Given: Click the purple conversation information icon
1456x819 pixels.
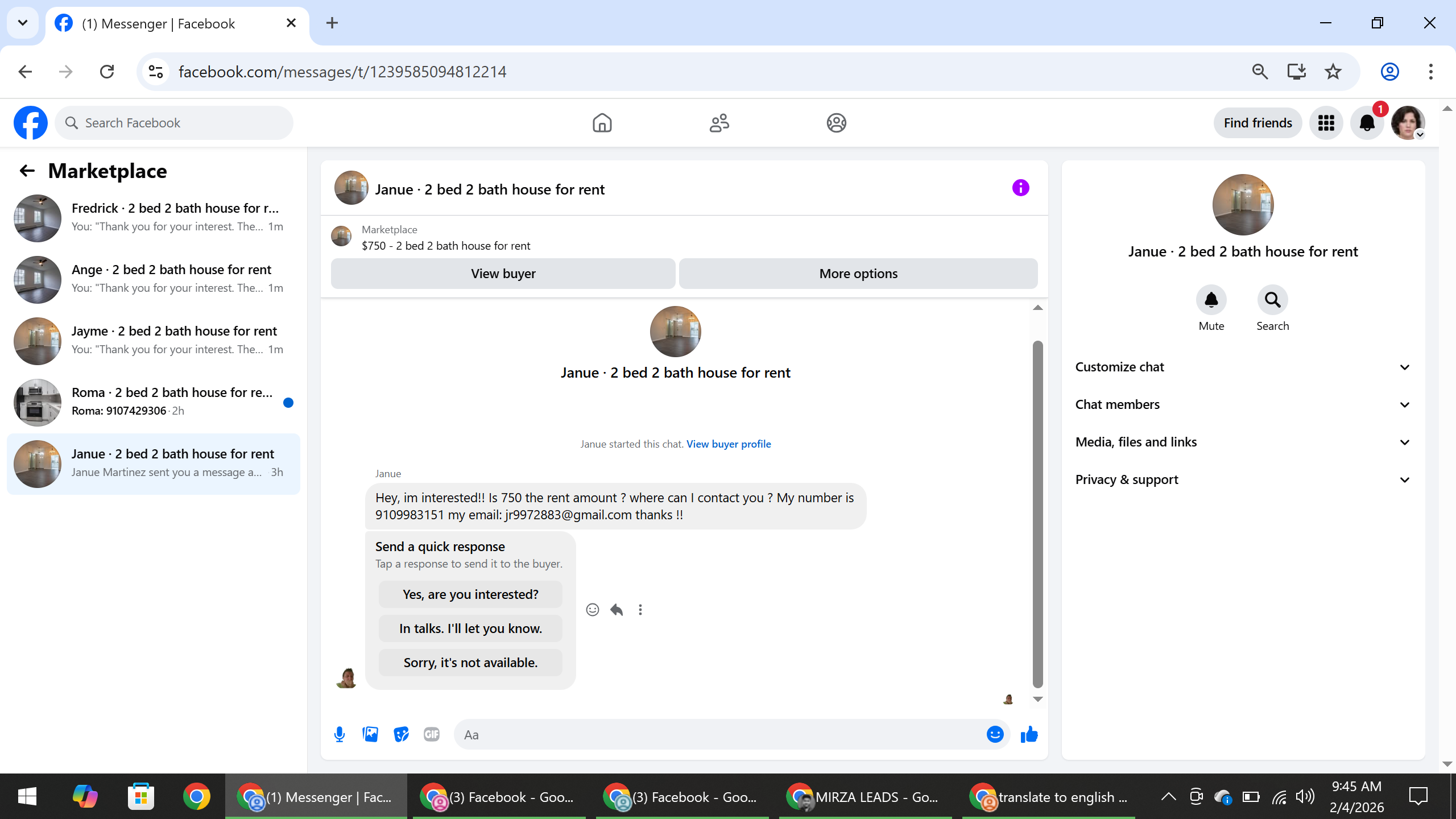Looking at the screenshot, I should click(x=1020, y=188).
